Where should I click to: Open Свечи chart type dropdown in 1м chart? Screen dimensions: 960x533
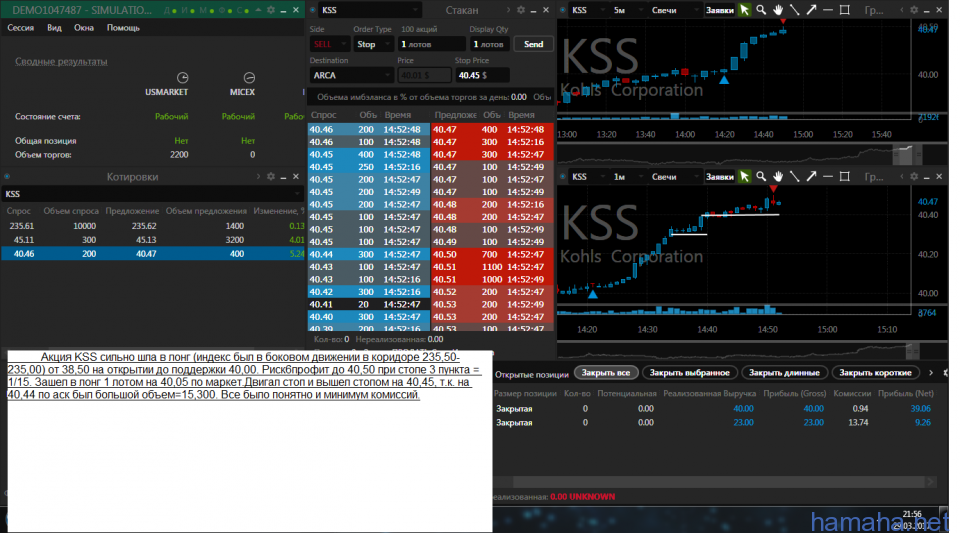tap(673, 176)
